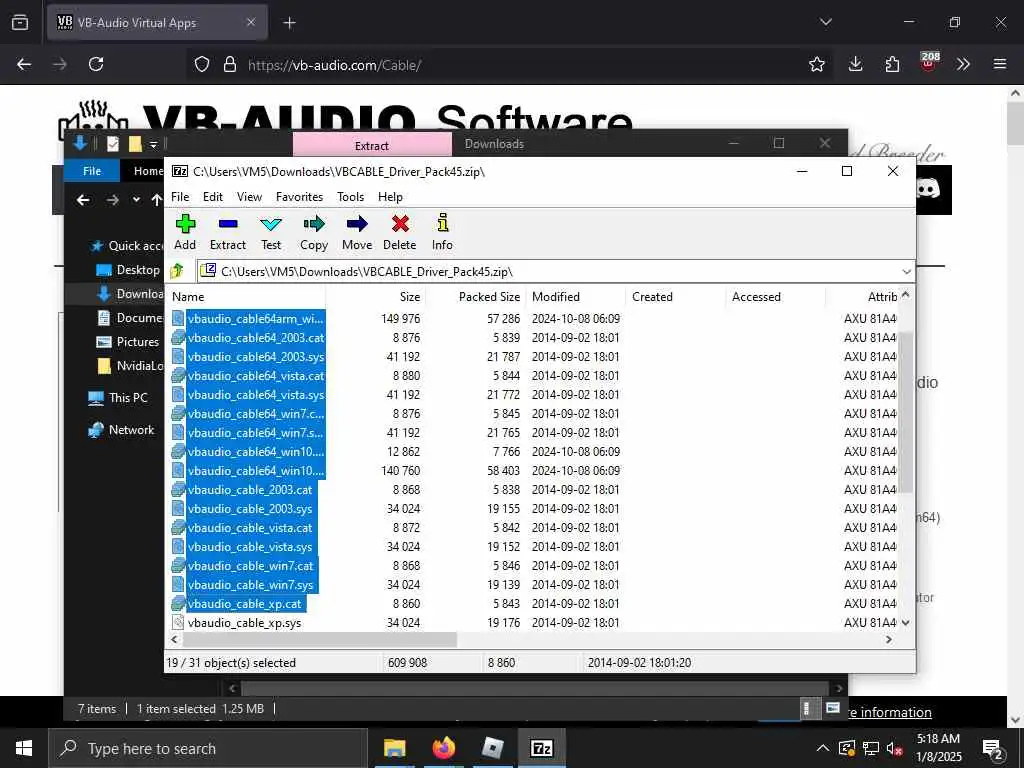
Task: Open the Discord icon on the webpage
Action: 929,189
